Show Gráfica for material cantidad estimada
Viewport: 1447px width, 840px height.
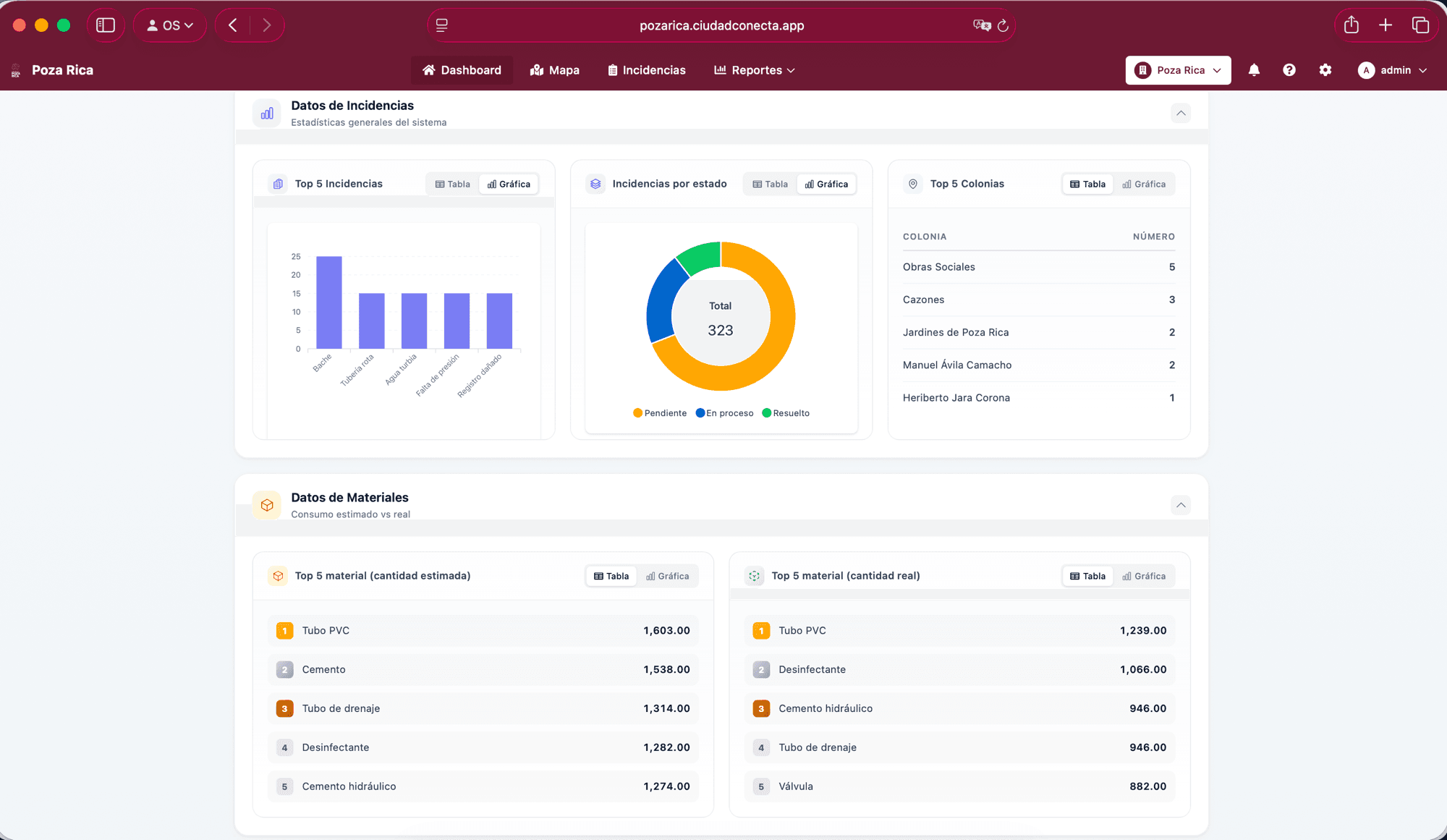click(667, 577)
